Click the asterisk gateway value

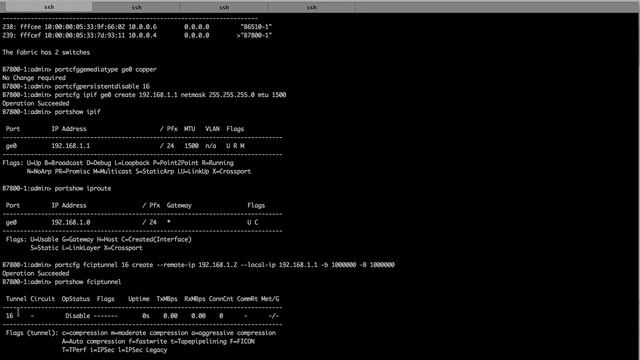(169, 222)
